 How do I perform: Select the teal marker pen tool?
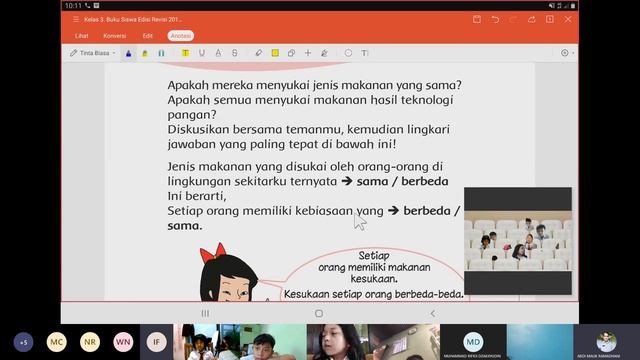point(161,53)
